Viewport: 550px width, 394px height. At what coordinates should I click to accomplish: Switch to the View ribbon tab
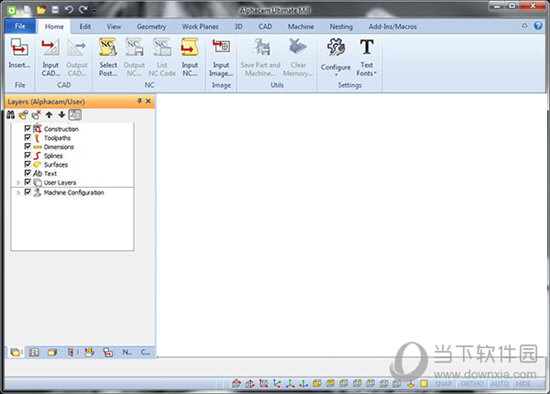[x=114, y=27]
